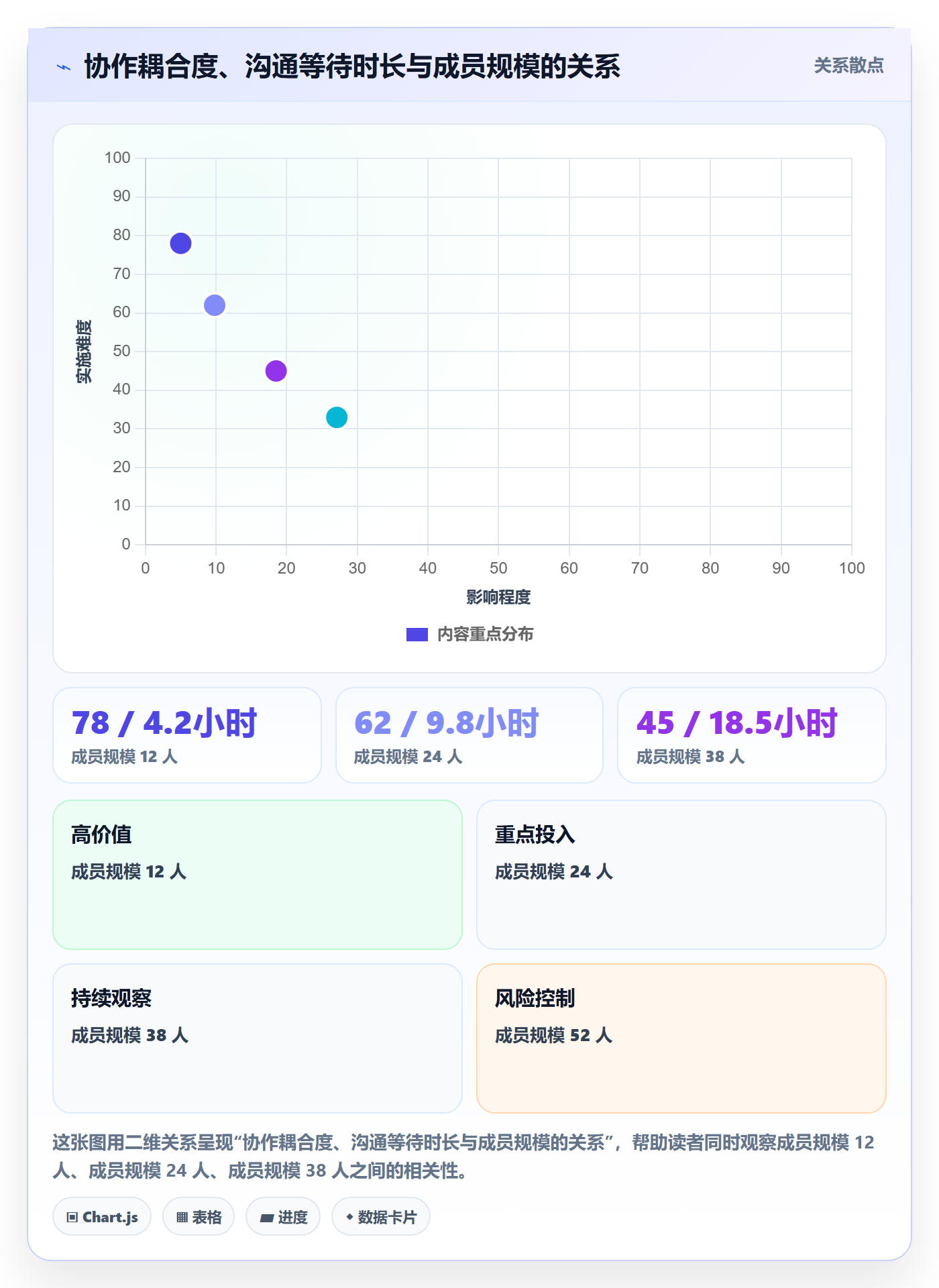
Task: Click 成员规模 38 人 in the 持续观察 card
Action: 130,1036
